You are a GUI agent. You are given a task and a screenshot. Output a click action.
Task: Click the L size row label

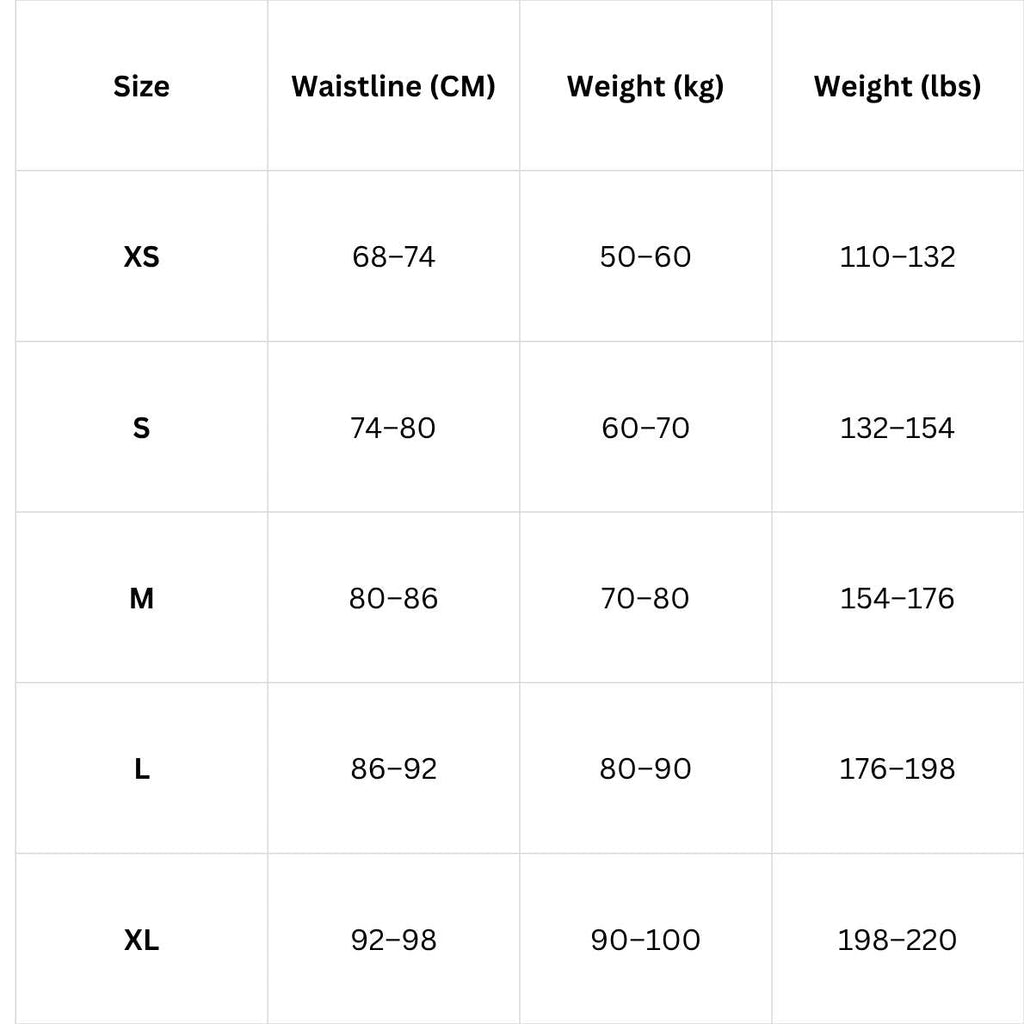tap(141, 769)
